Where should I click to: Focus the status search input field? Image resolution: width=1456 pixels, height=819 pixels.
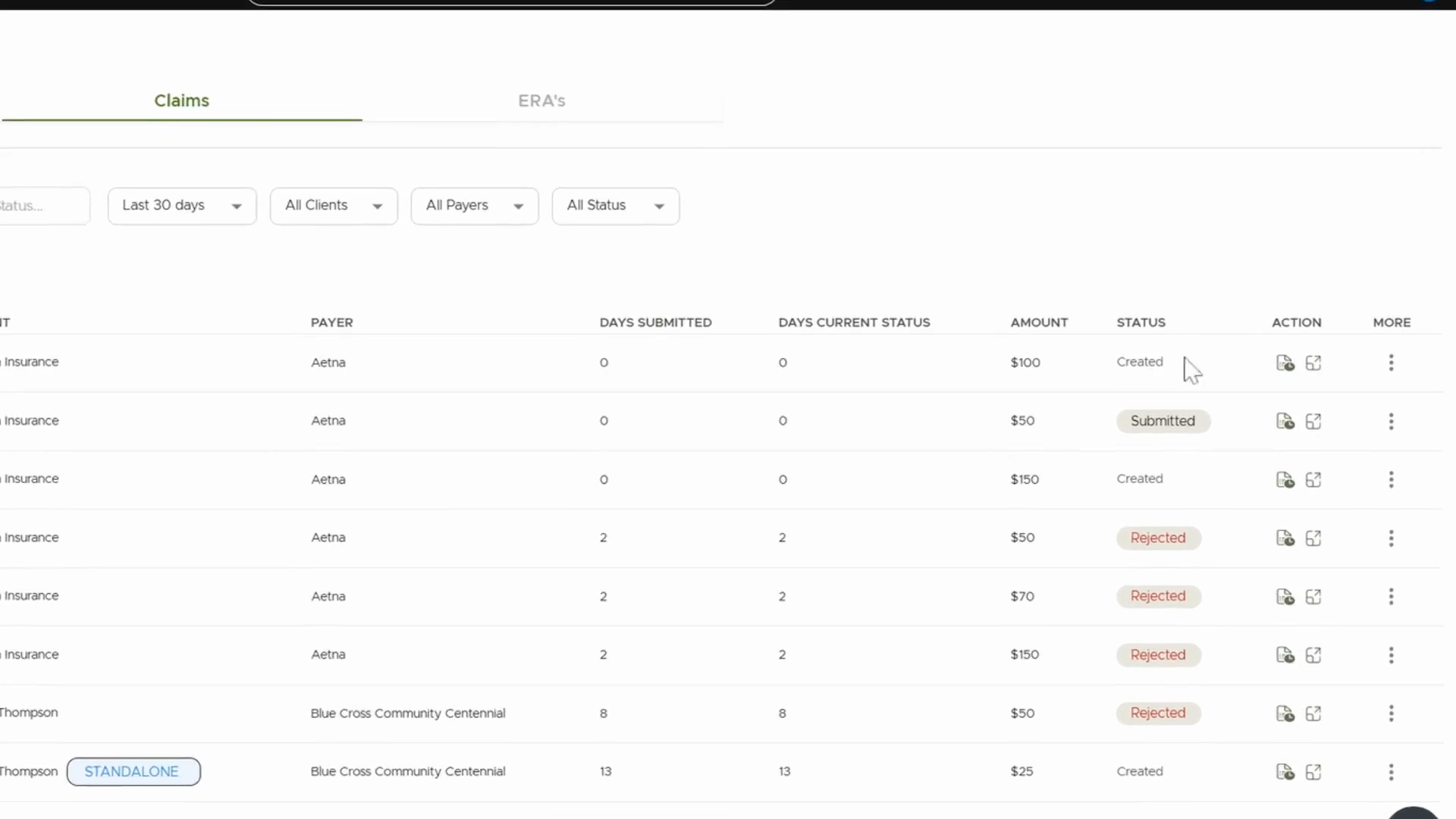pos(44,206)
